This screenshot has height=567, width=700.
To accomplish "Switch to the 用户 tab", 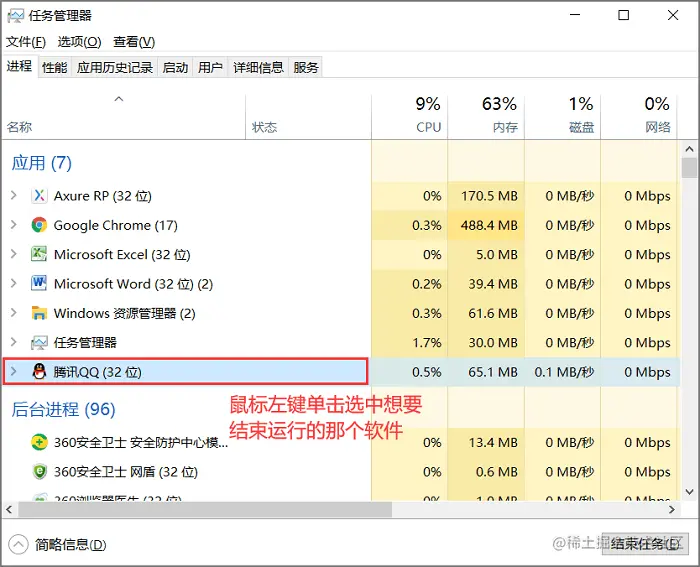I will [210, 67].
